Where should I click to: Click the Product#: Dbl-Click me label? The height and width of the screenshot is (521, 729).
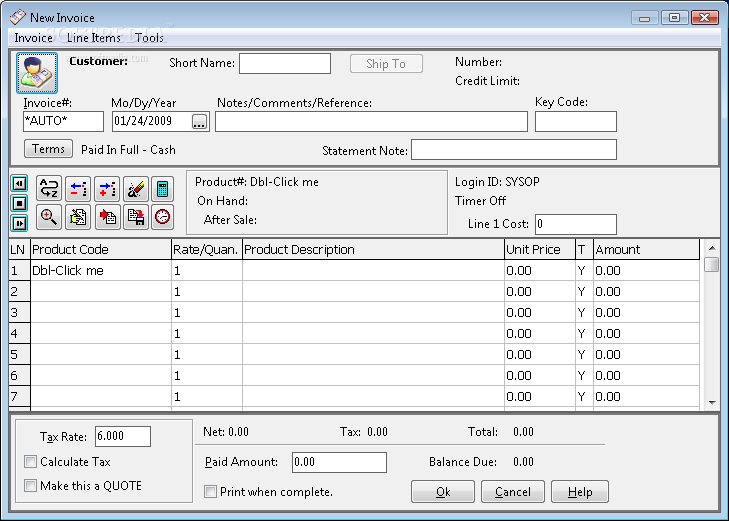pos(257,182)
